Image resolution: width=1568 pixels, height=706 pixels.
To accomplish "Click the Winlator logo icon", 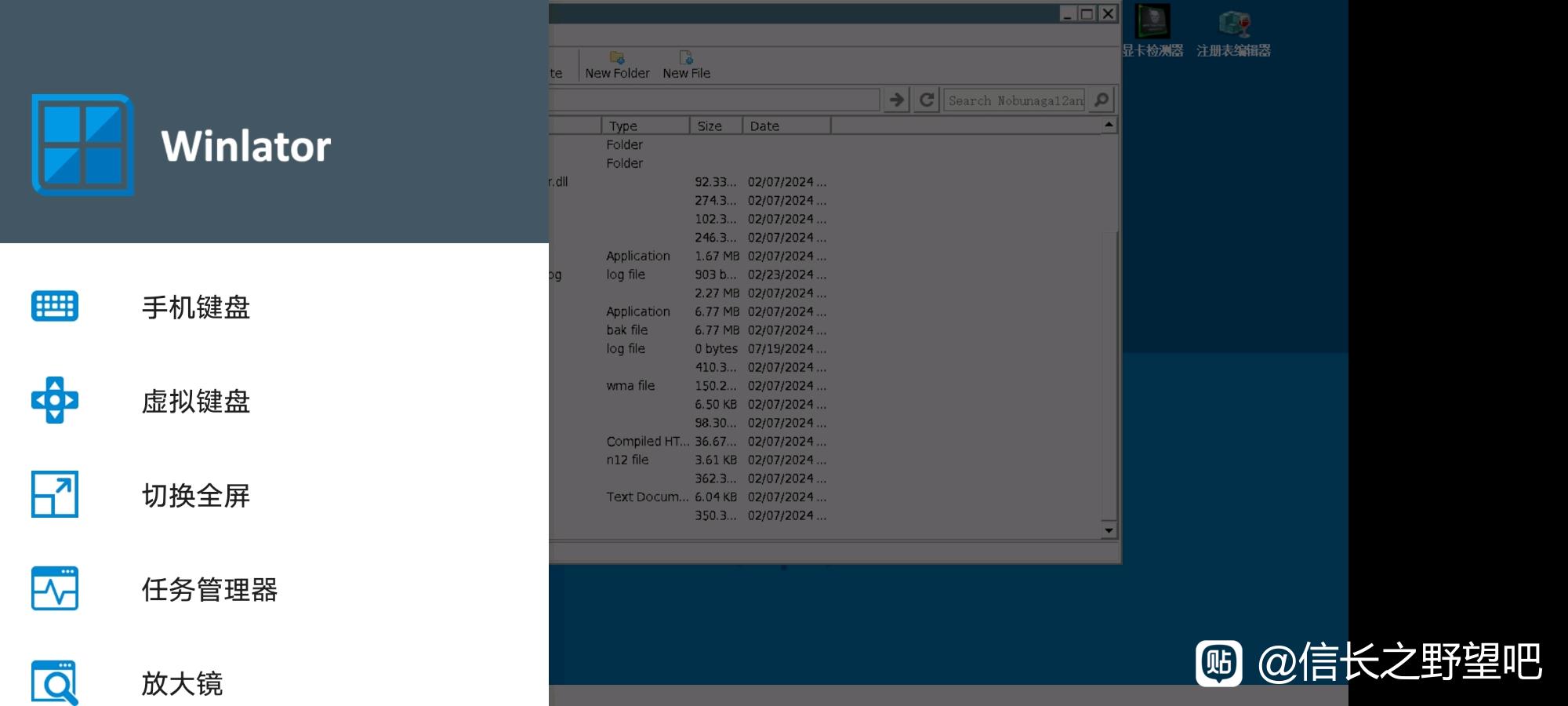I will pos(83,145).
